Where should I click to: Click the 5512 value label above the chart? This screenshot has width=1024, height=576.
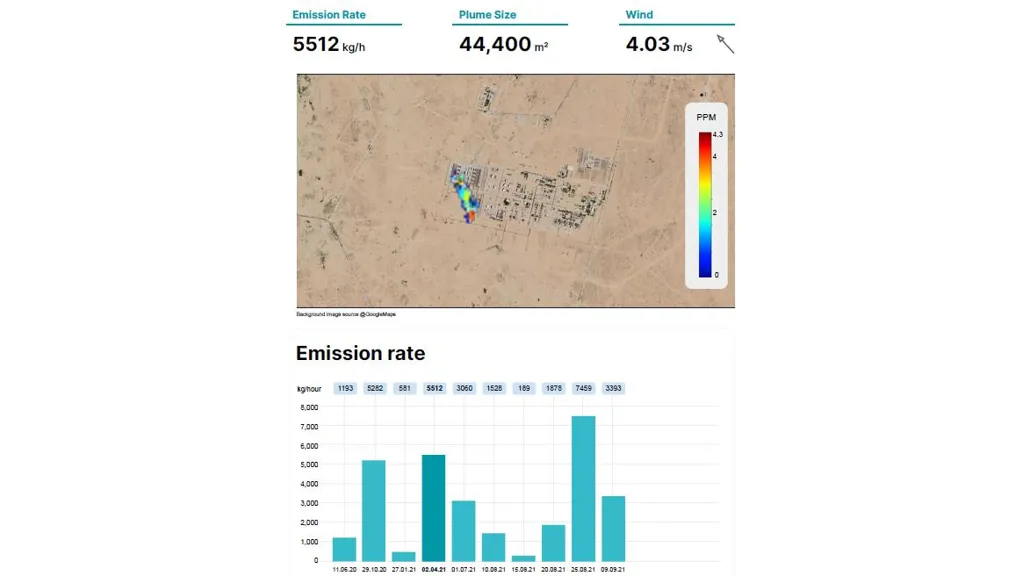point(434,388)
